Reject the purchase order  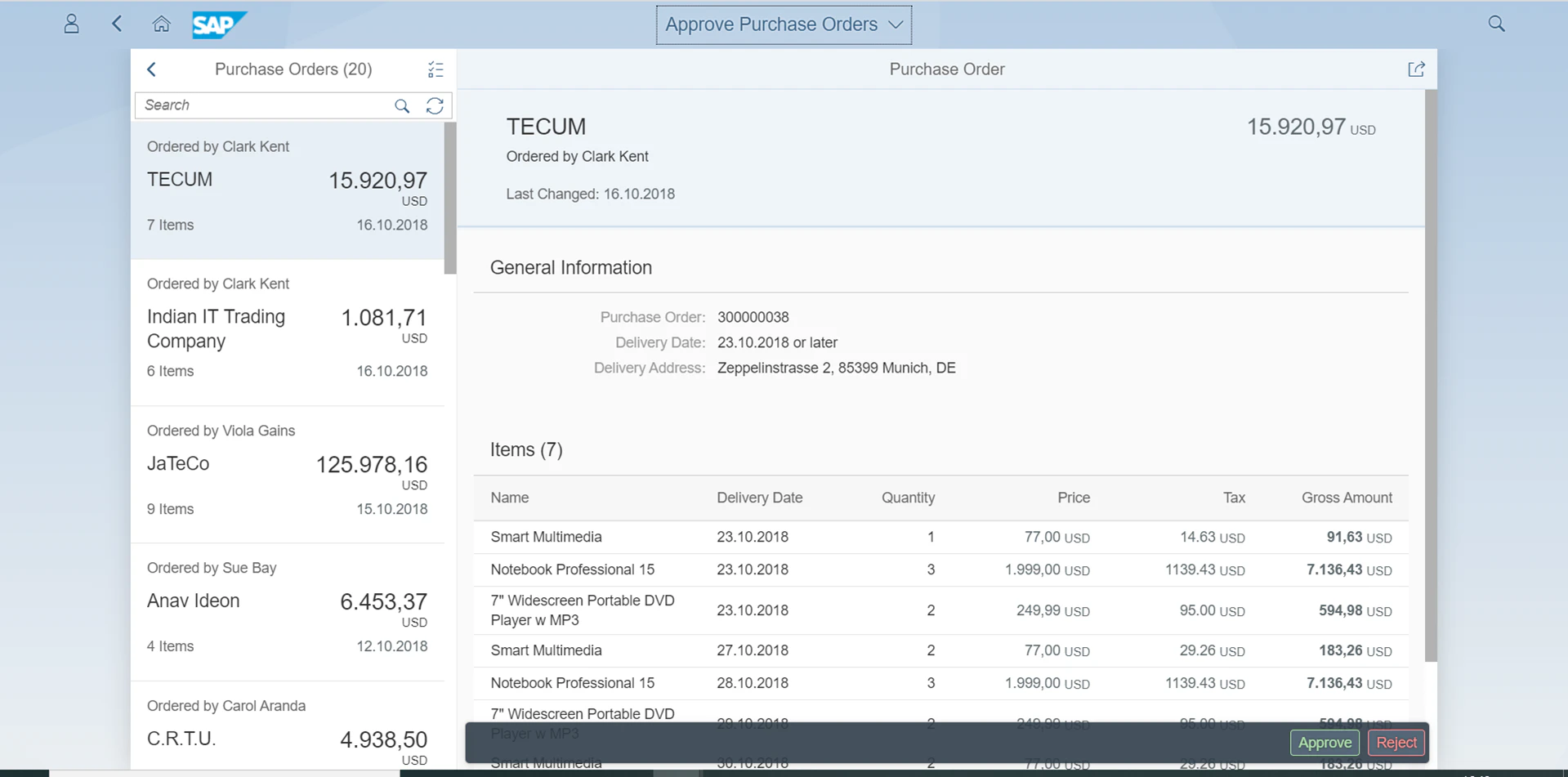(1396, 743)
